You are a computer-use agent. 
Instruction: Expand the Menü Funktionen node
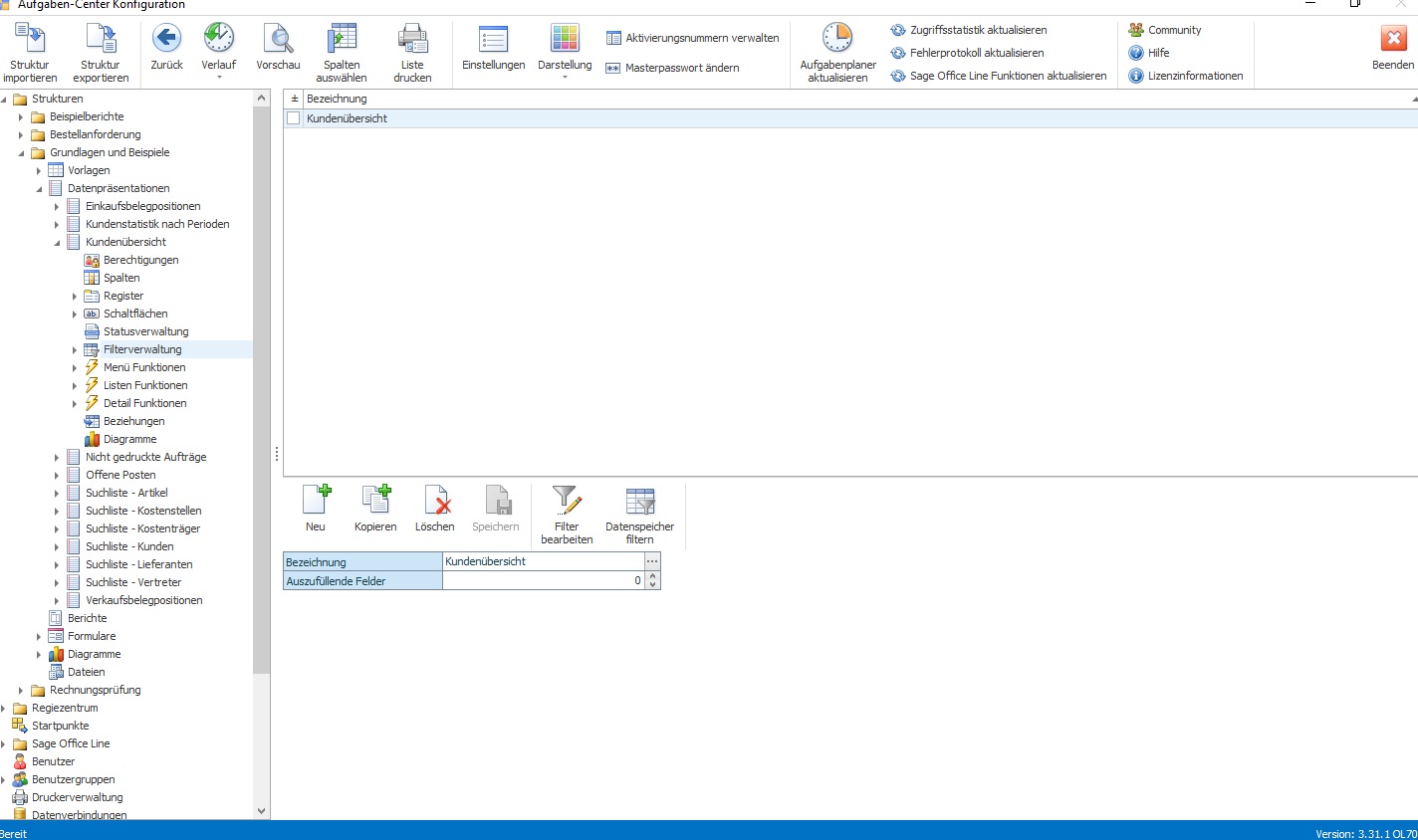[75, 367]
